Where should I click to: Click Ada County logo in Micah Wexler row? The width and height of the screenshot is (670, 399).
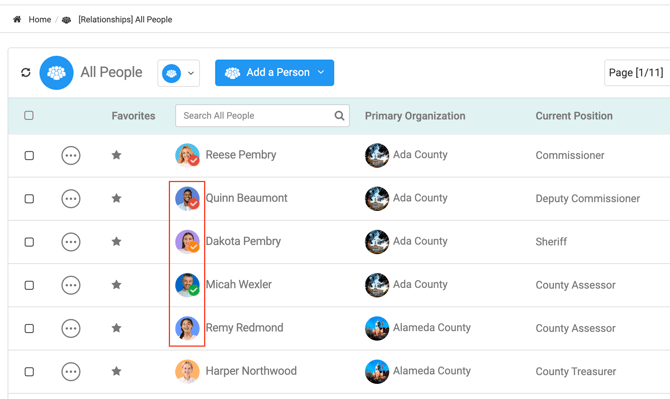click(377, 285)
